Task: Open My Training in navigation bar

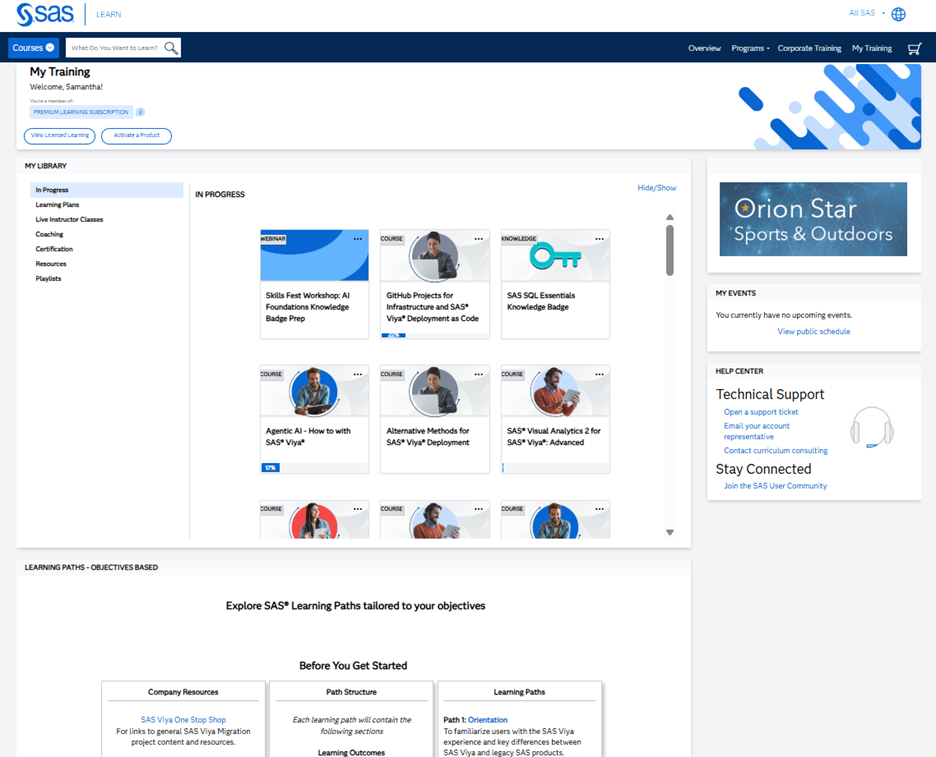Action: tap(872, 48)
